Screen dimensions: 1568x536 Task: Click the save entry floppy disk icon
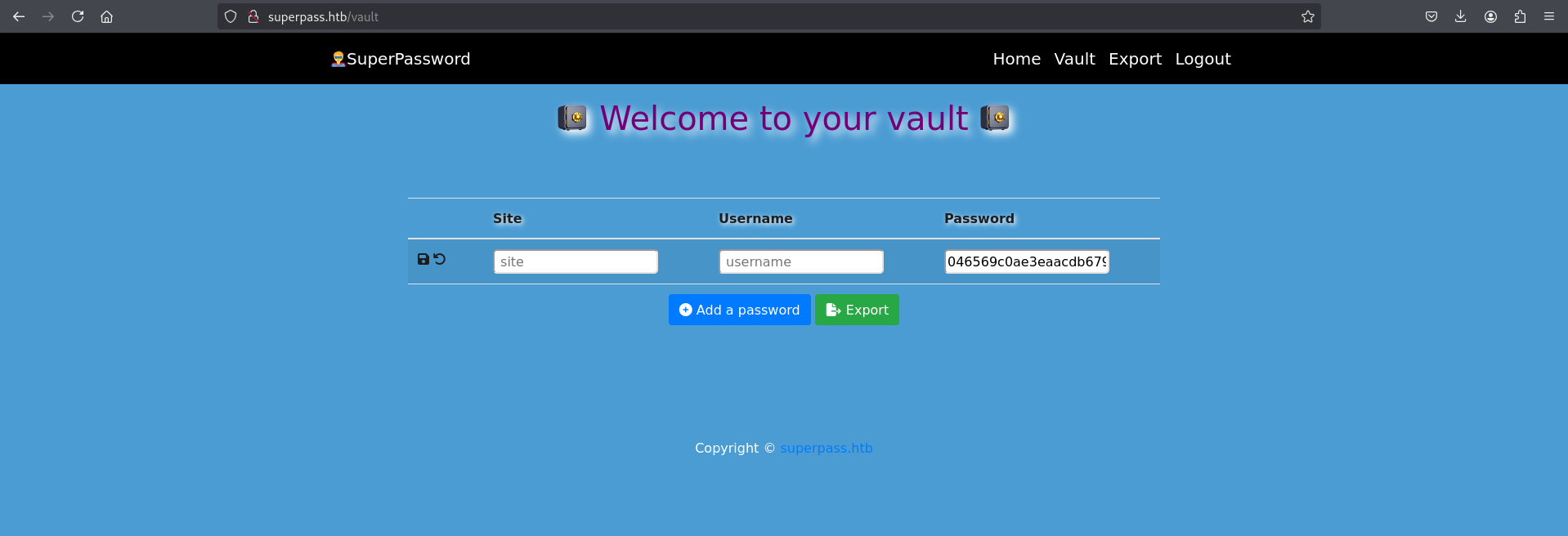(423, 259)
